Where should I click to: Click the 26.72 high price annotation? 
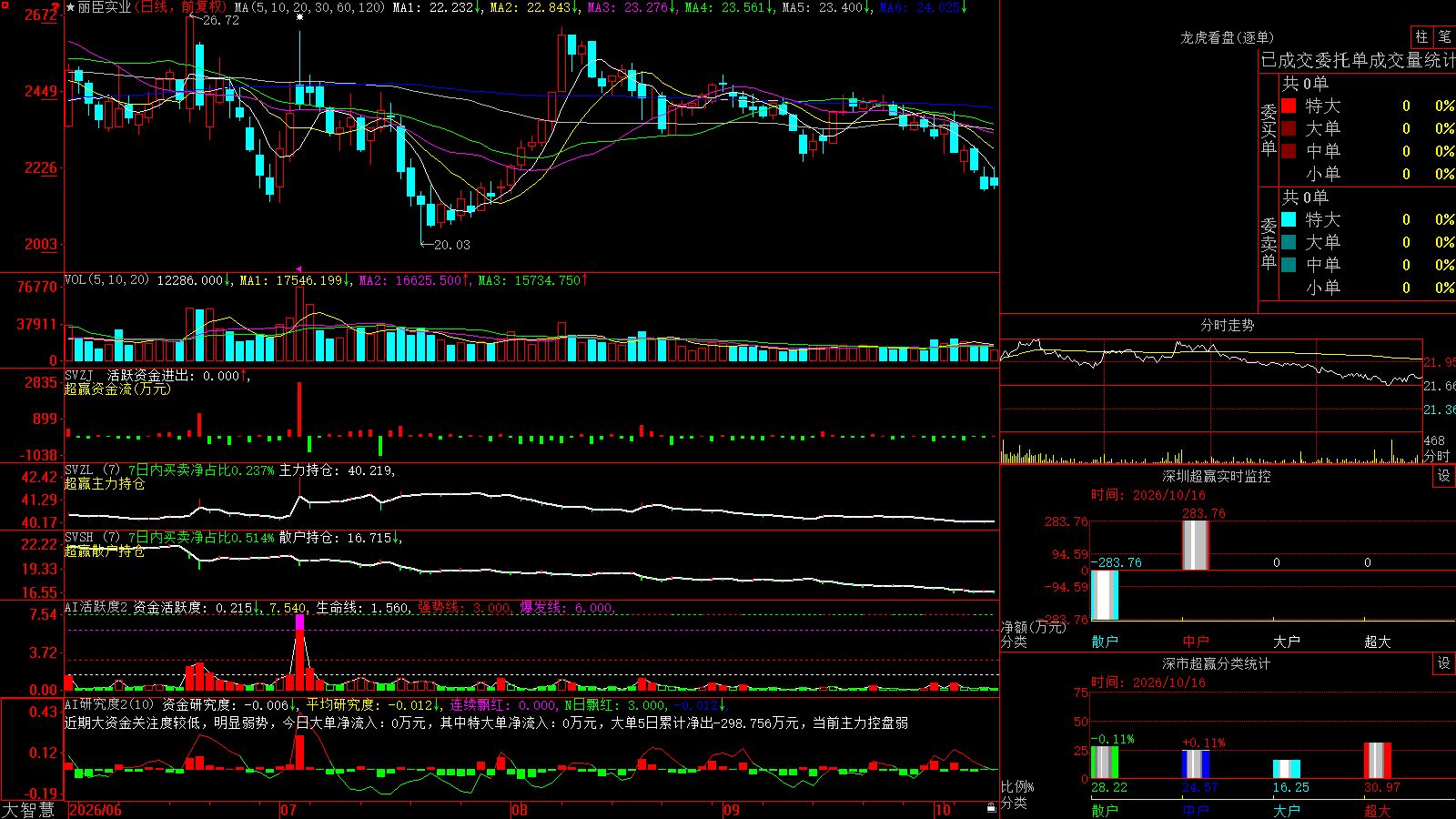[x=221, y=20]
